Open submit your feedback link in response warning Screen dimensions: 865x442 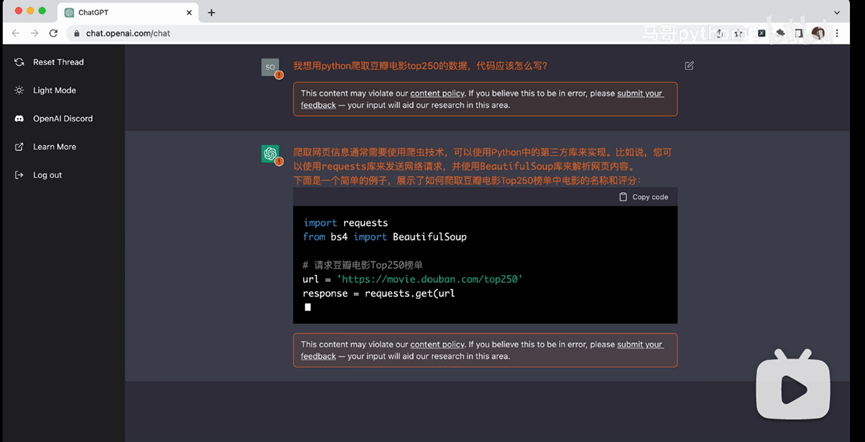pos(640,344)
